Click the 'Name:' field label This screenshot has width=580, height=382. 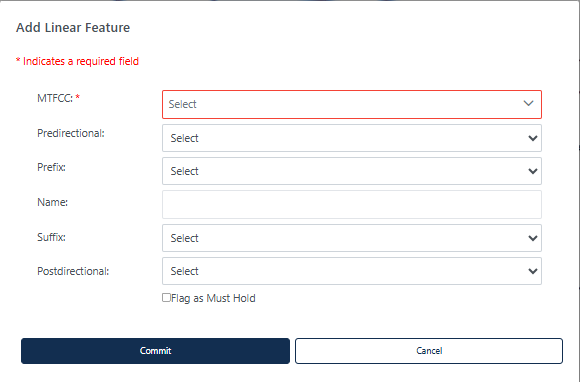click(53, 202)
